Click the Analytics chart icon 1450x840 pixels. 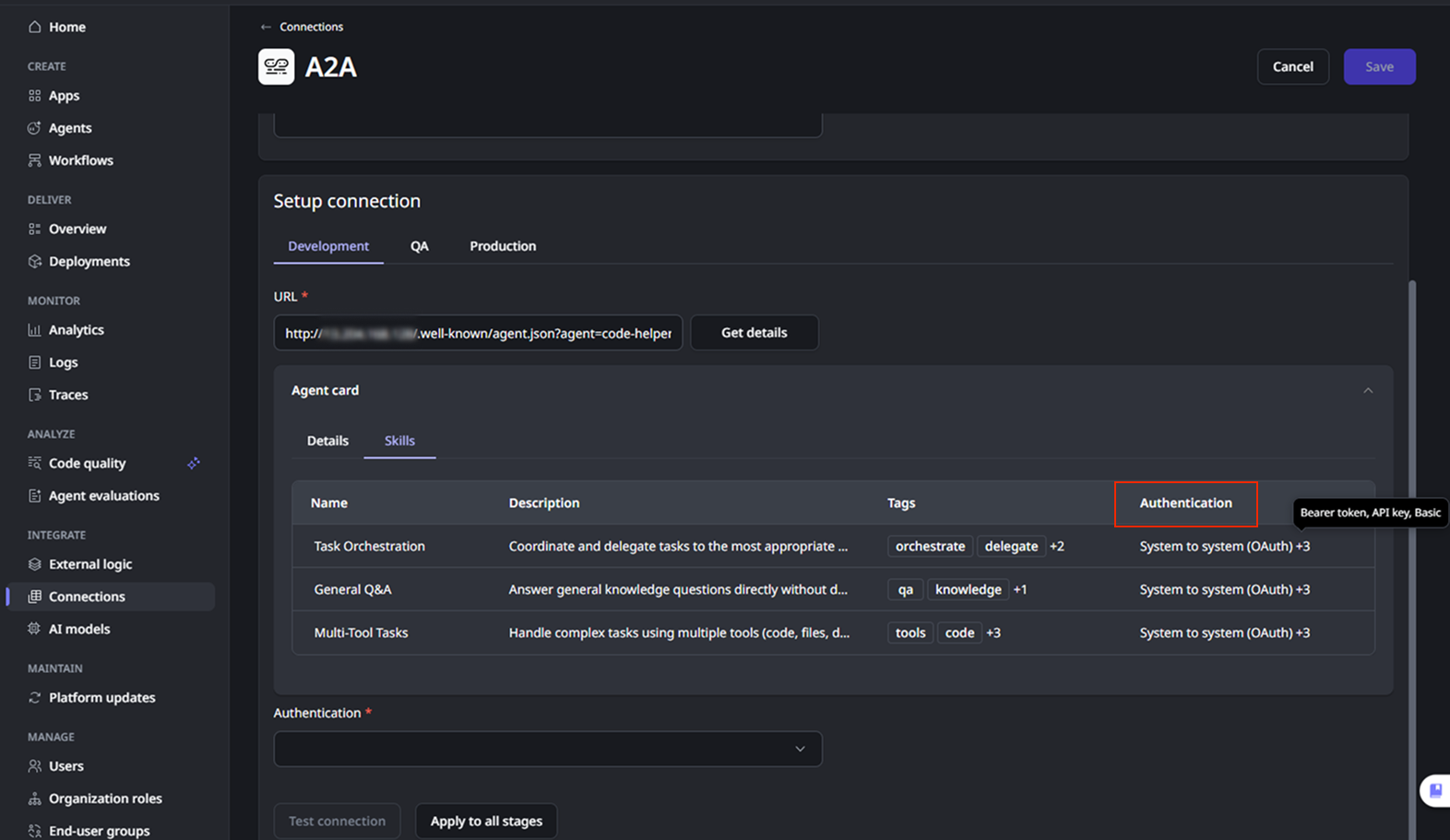click(x=35, y=330)
